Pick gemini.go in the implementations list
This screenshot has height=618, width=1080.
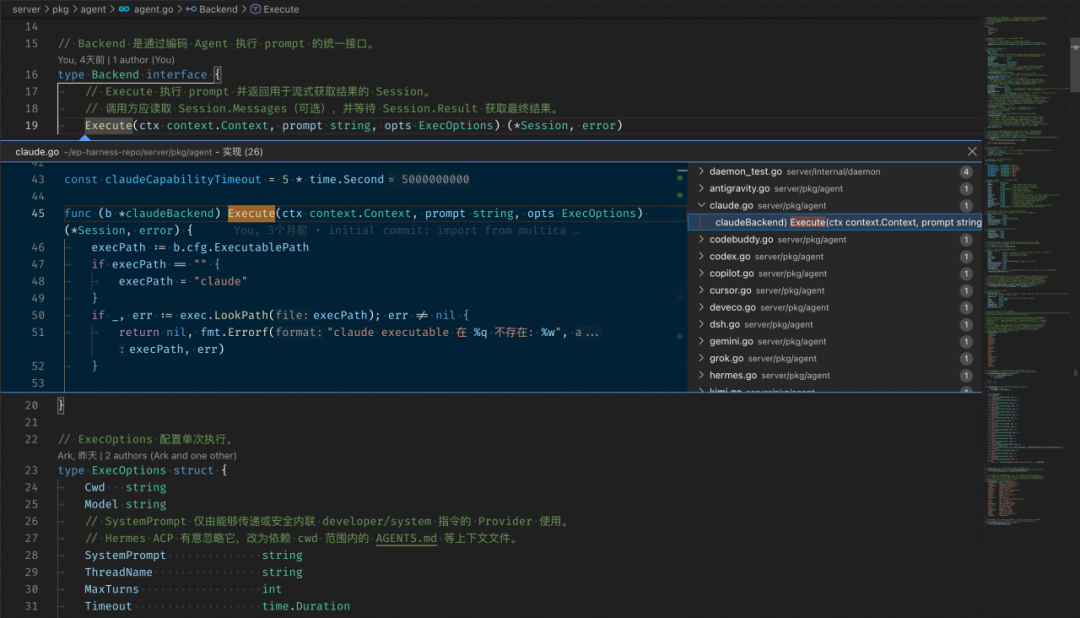click(835, 341)
